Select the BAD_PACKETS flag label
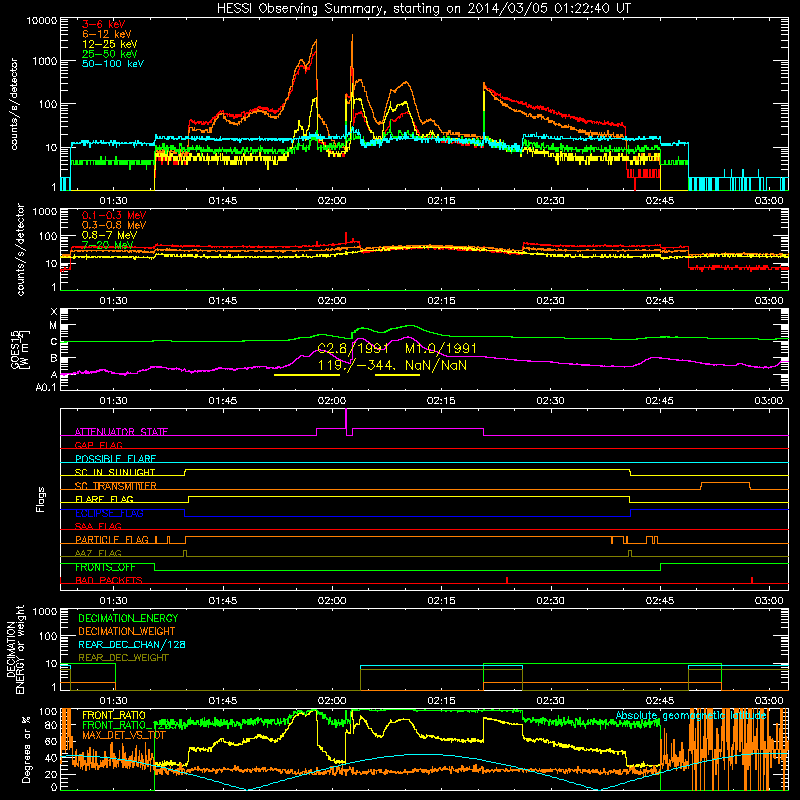This screenshot has width=800, height=800. (x=109, y=580)
